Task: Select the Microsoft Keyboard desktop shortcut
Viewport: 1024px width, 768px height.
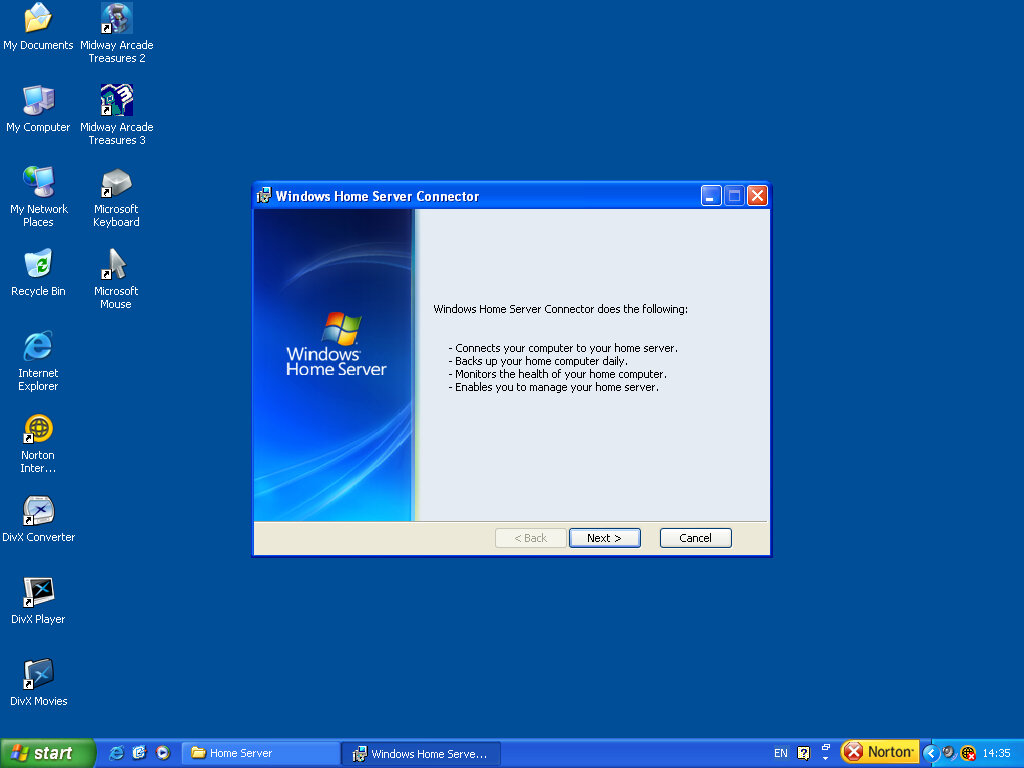Action: [x=116, y=183]
